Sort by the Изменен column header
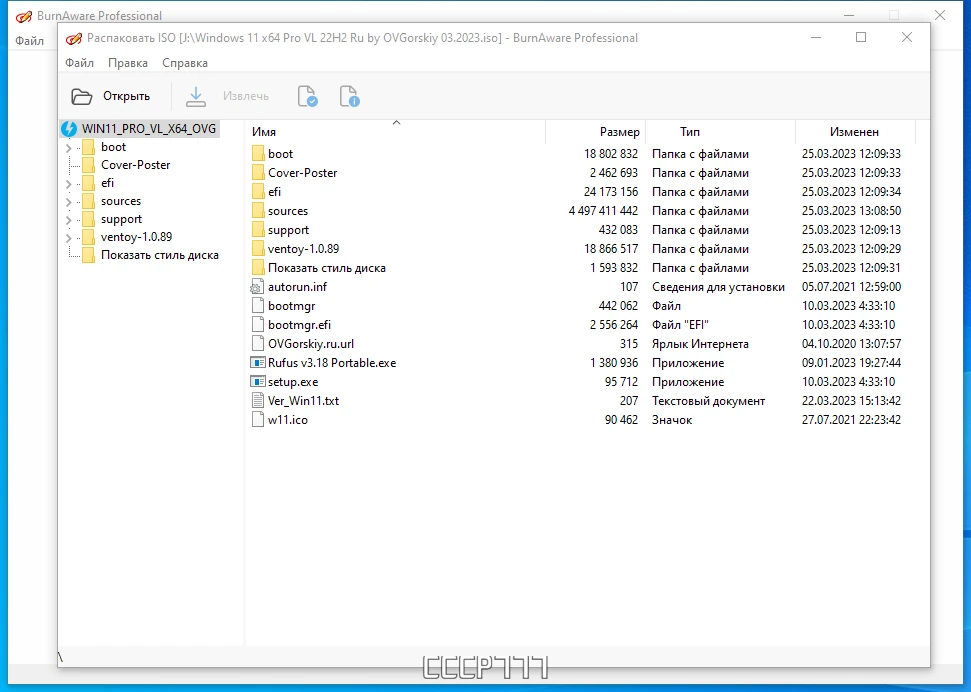 point(855,132)
